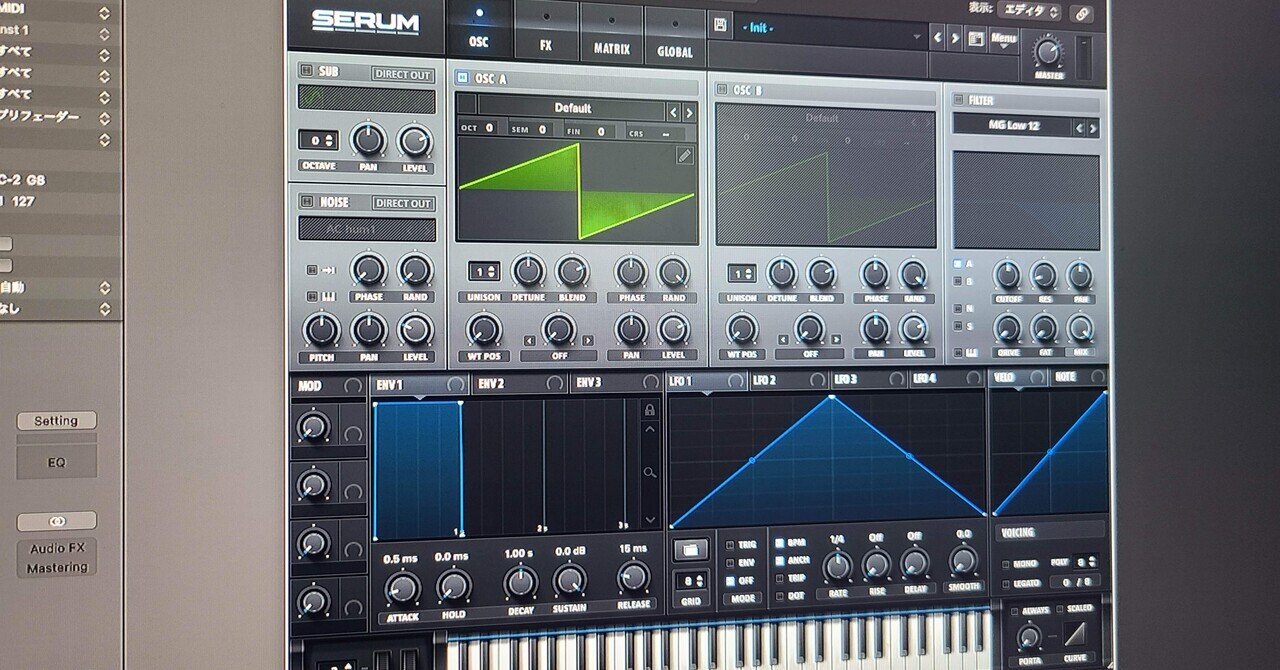Click the next preset arrow icon
The image size is (1280, 670).
(953, 38)
